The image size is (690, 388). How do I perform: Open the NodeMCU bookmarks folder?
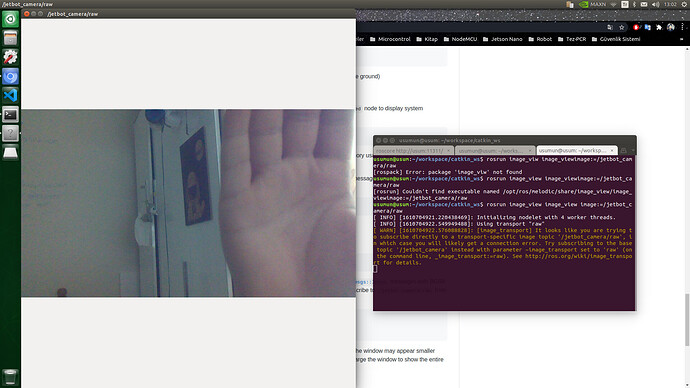pyautogui.click(x=460, y=39)
